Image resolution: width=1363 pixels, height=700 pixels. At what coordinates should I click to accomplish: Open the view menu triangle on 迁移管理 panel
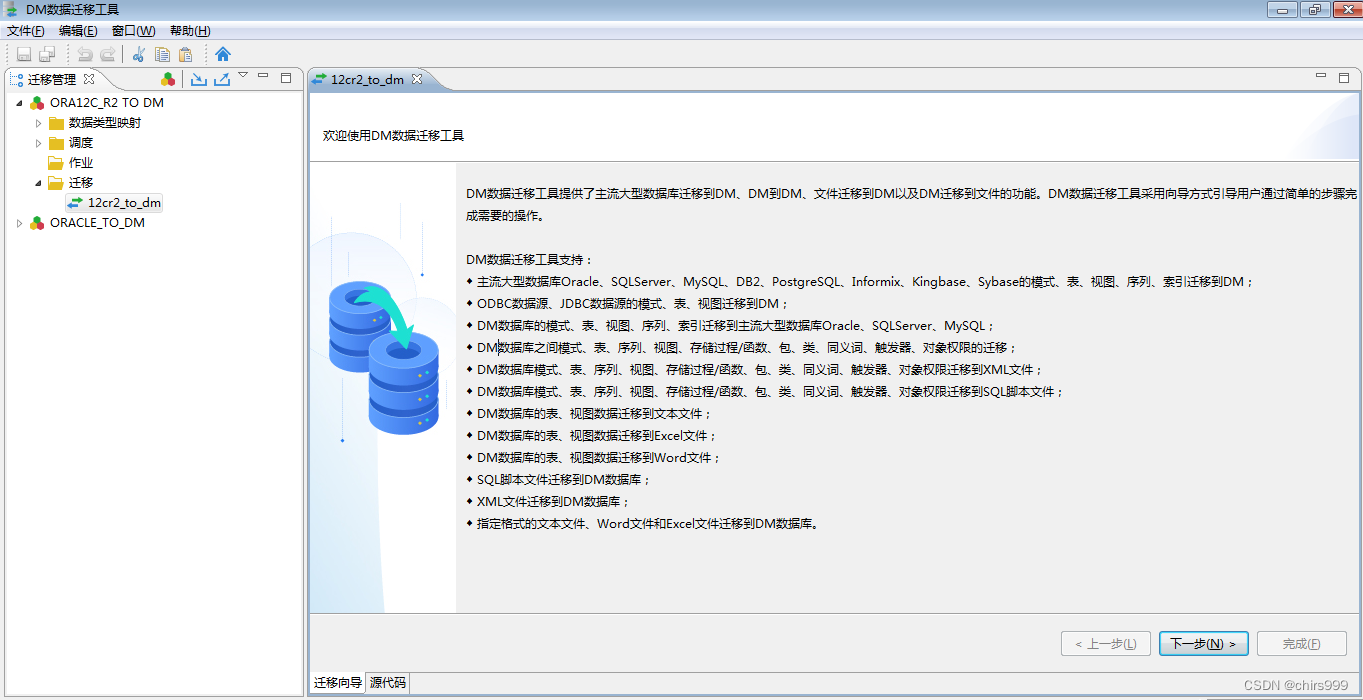(x=243, y=74)
